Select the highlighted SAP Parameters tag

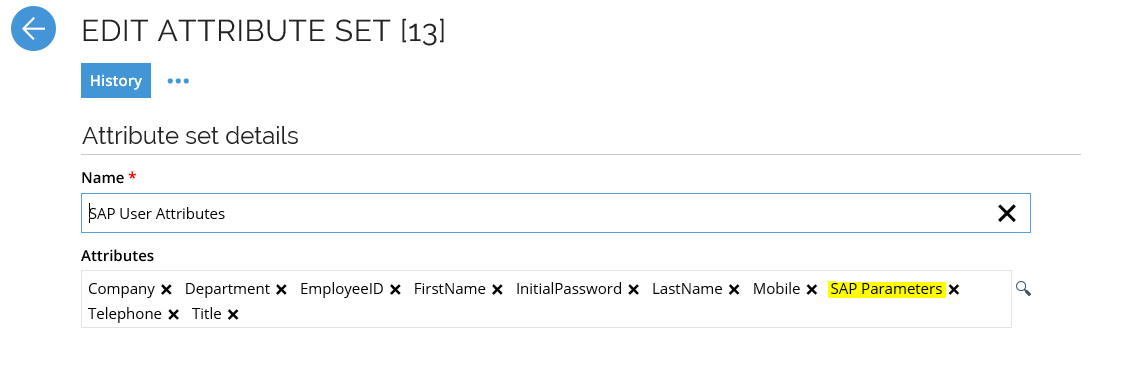pyautogui.click(x=886, y=288)
